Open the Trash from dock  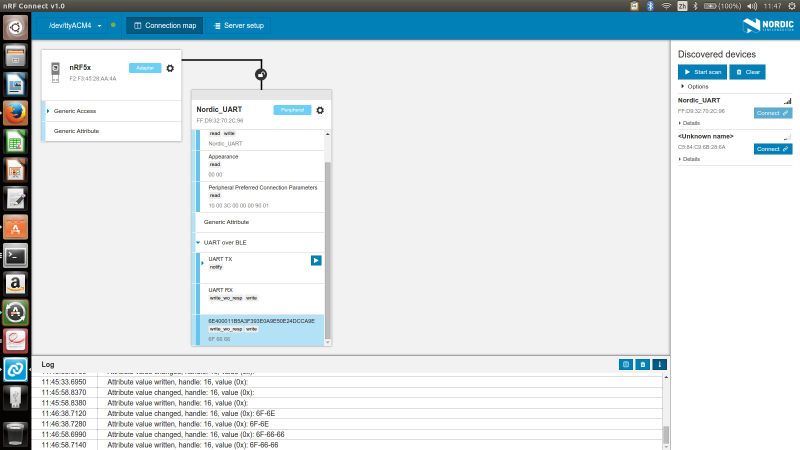pos(15,434)
